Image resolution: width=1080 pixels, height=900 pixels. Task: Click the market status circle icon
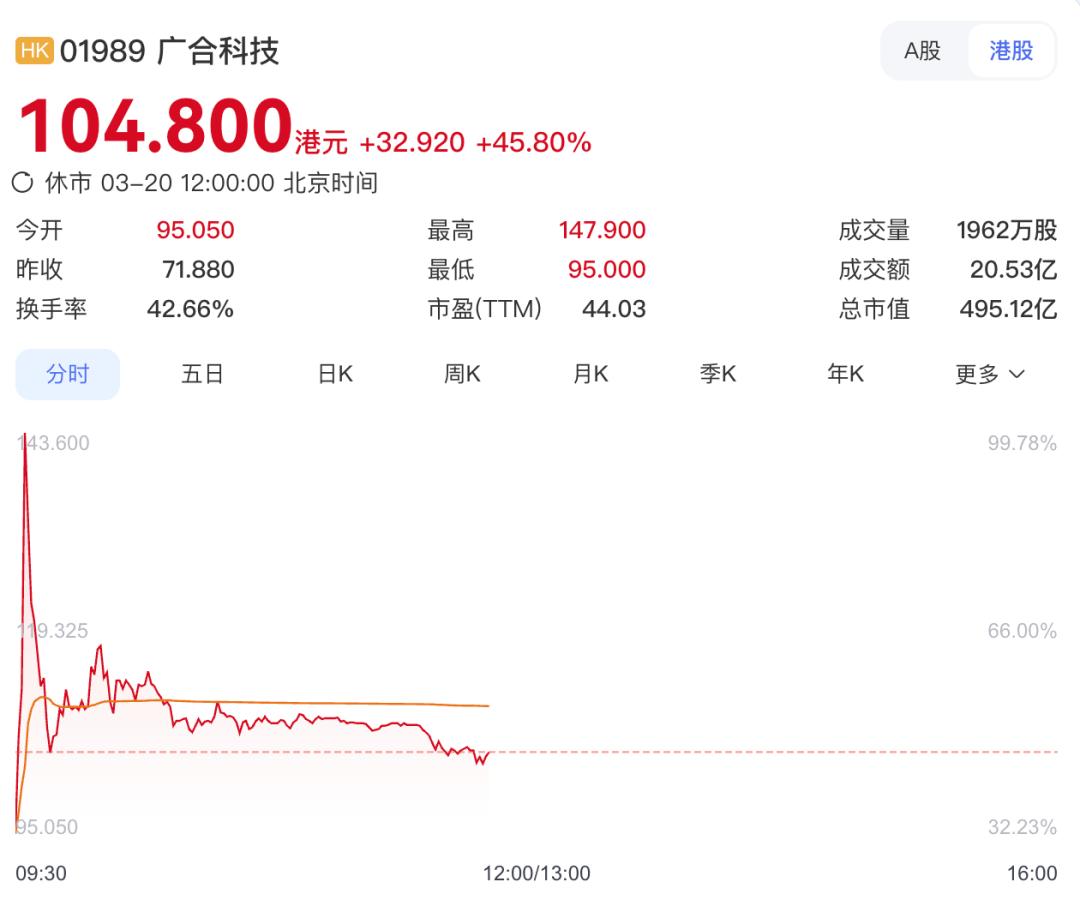pos(23,183)
